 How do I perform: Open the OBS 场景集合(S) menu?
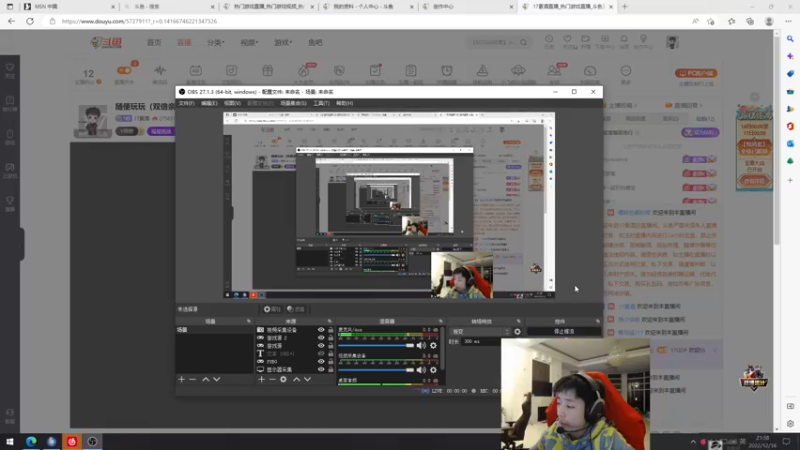pyautogui.click(x=293, y=103)
